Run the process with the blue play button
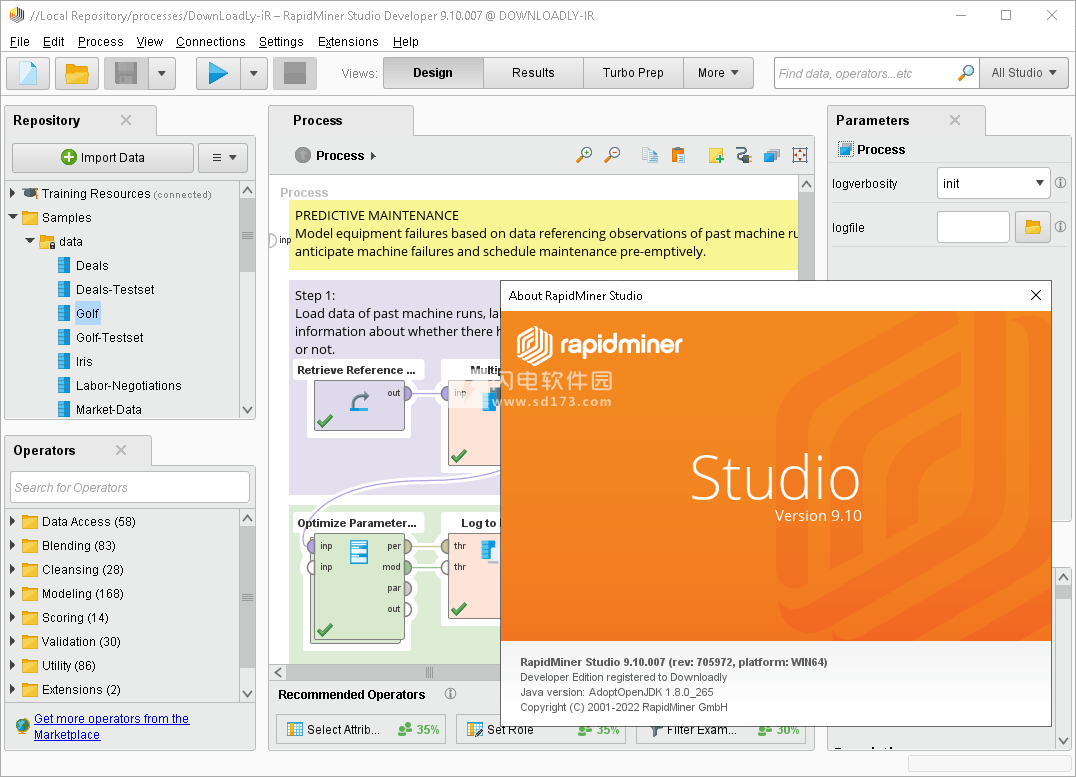The image size is (1076, 777). [x=218, y=73]
